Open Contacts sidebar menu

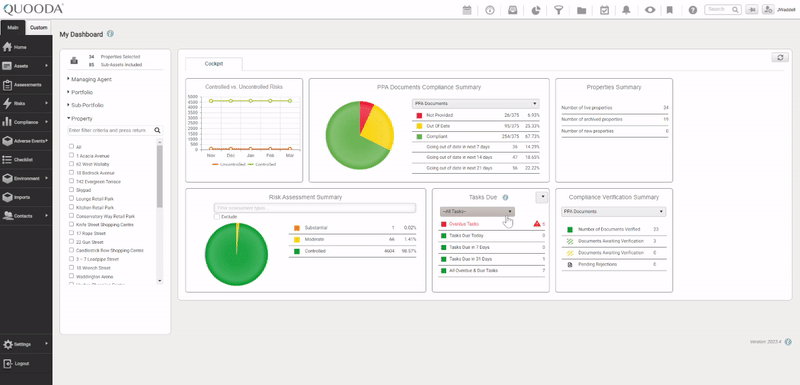pyautogui.click(x=26, y=216)
